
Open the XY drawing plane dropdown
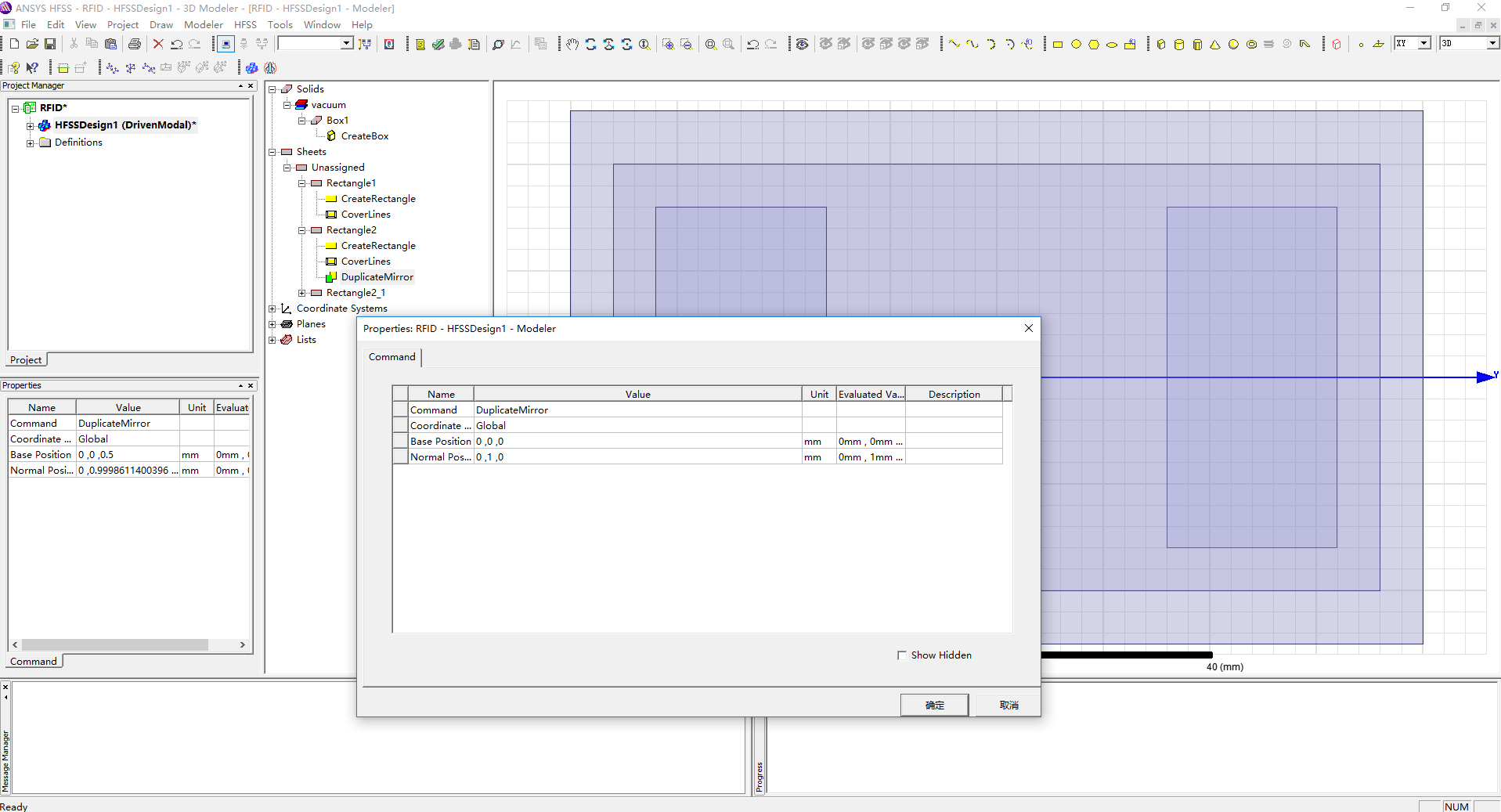click(x=1424, y=44)
